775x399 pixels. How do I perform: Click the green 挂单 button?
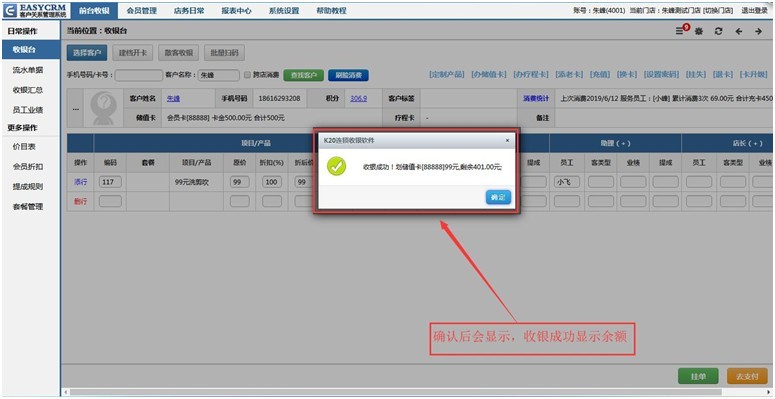tap(698, 376)
